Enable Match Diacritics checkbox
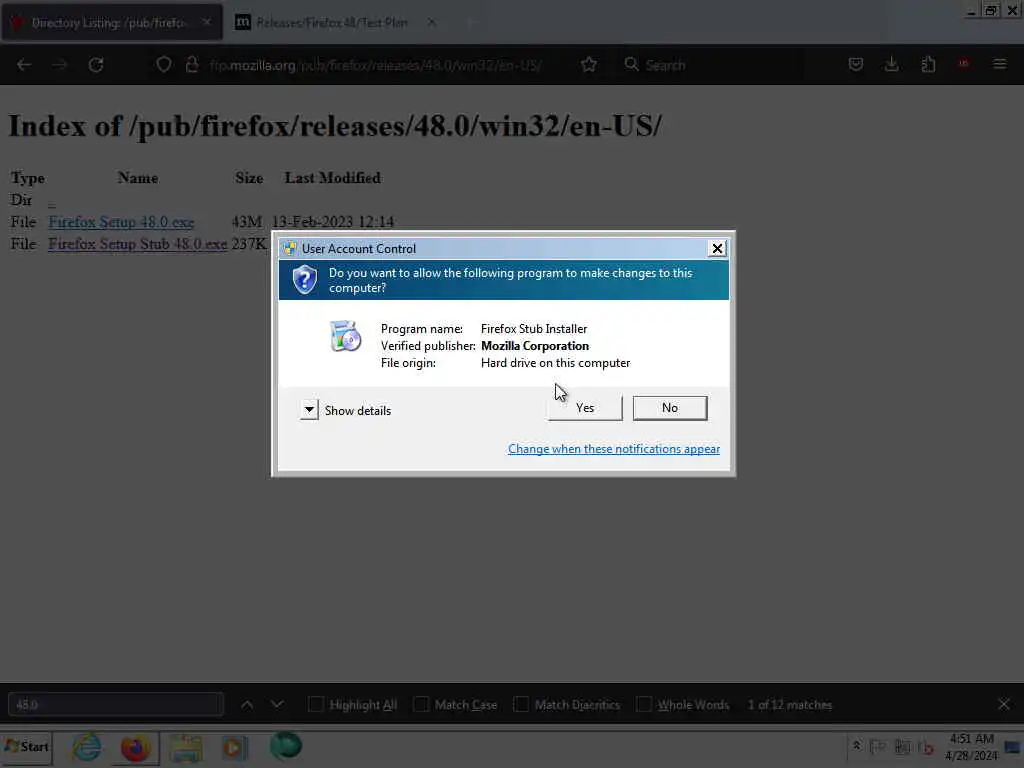This screenshot has height=768, width=1024. click(520, 704)
